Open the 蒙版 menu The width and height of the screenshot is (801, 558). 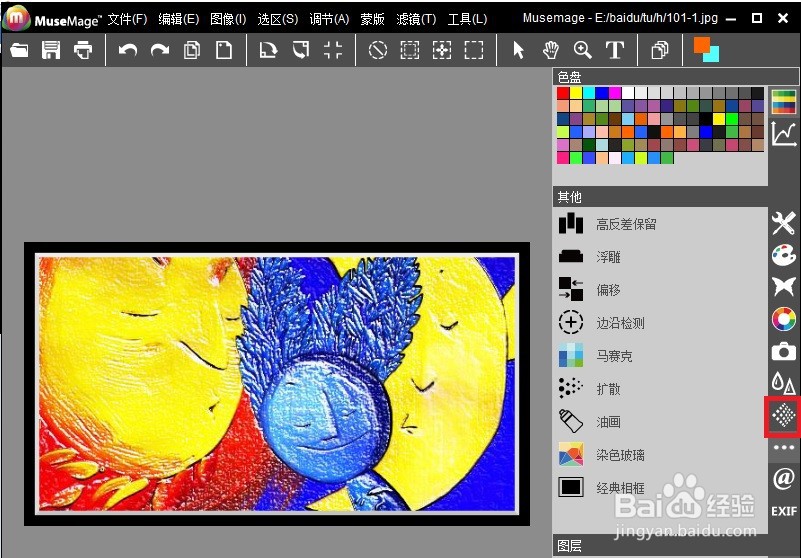[x=372, y=19]
